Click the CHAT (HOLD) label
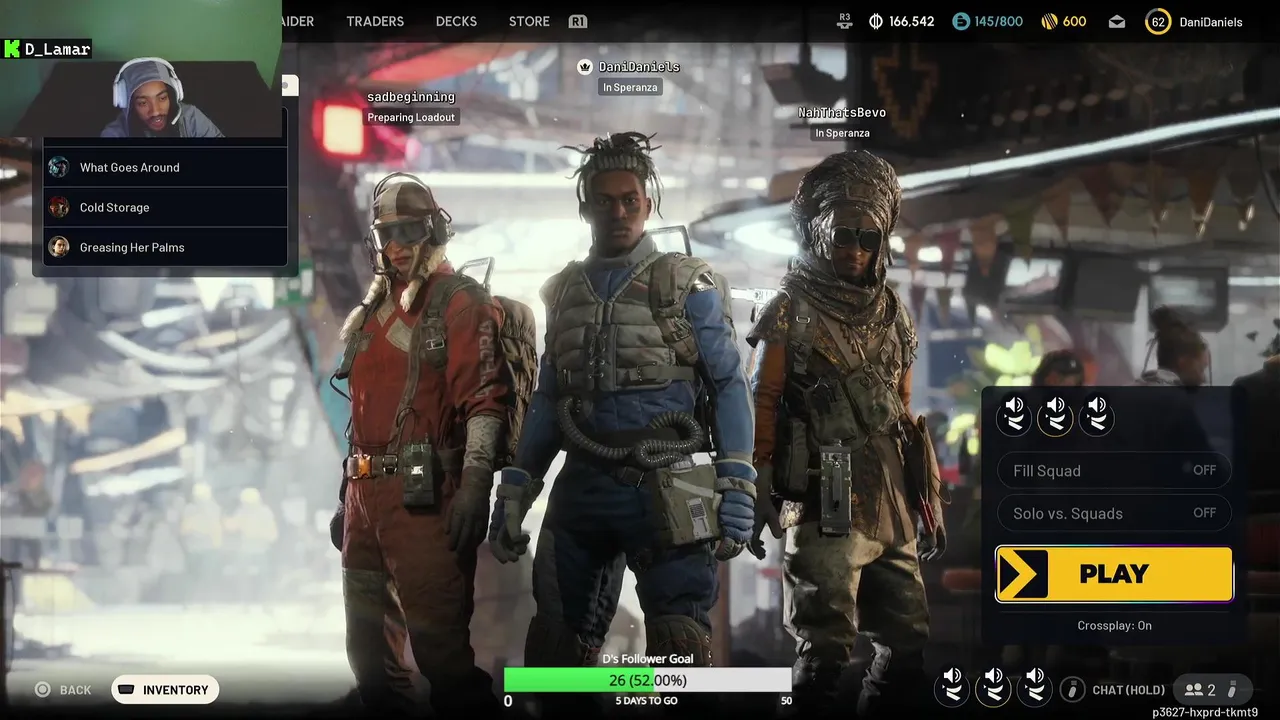Screen dimensions: 1280x720 point(1129,690)
